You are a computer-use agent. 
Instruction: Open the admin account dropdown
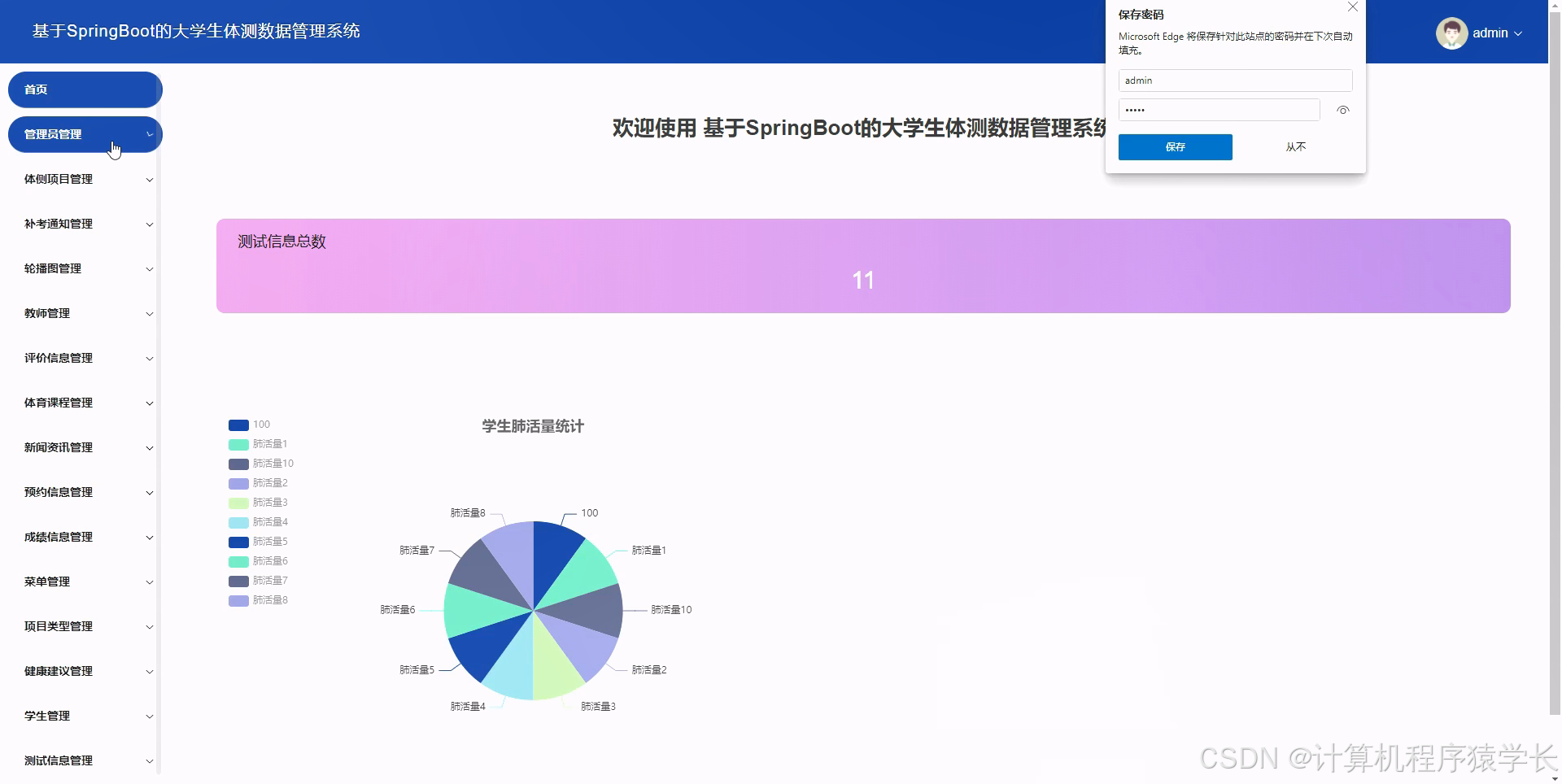pos(1520,34)
